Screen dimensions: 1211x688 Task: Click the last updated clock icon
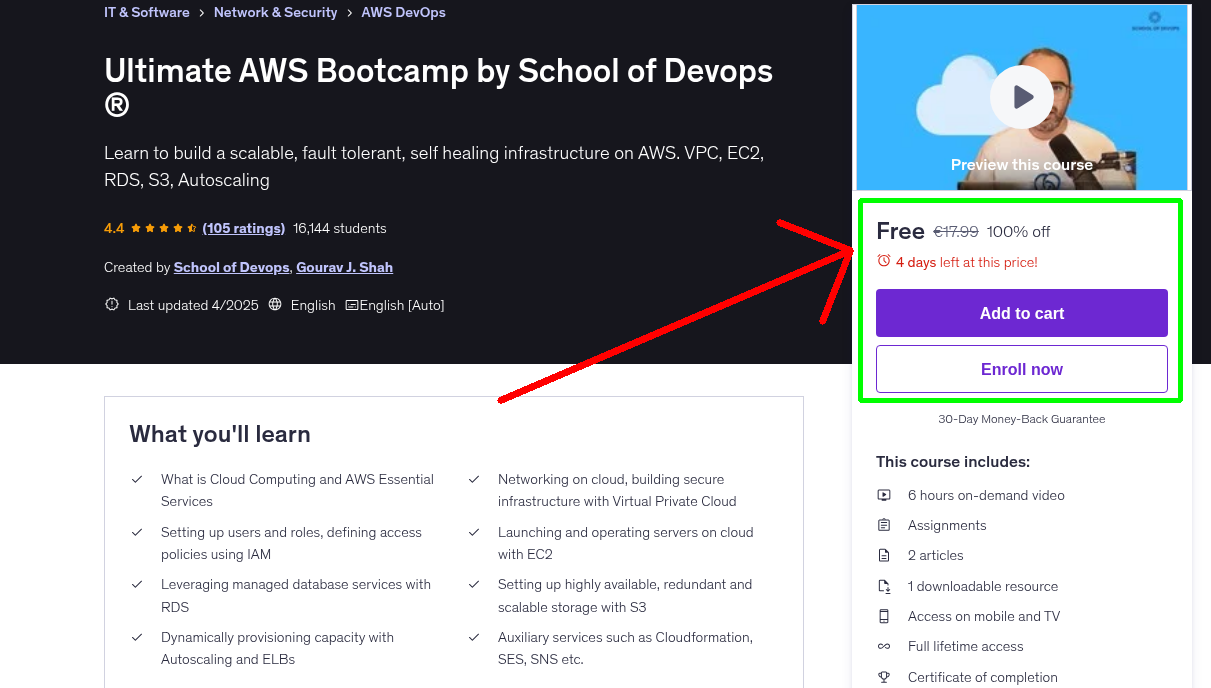point(111,304)
